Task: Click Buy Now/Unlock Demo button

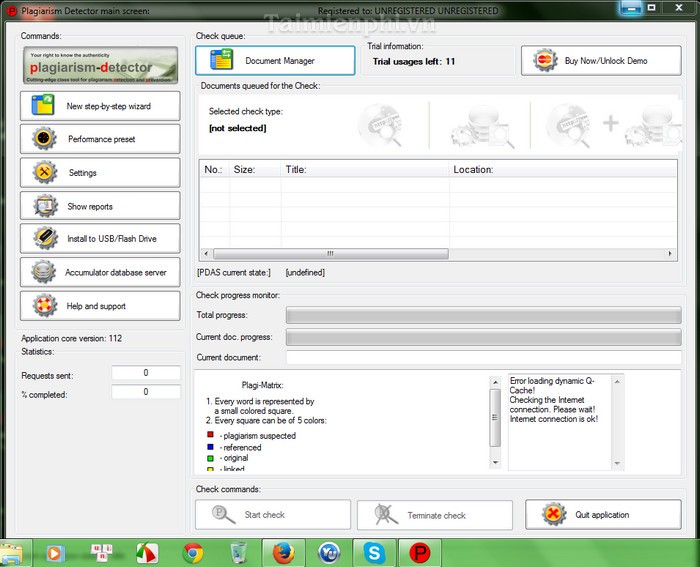Action: tap(601, 61)
